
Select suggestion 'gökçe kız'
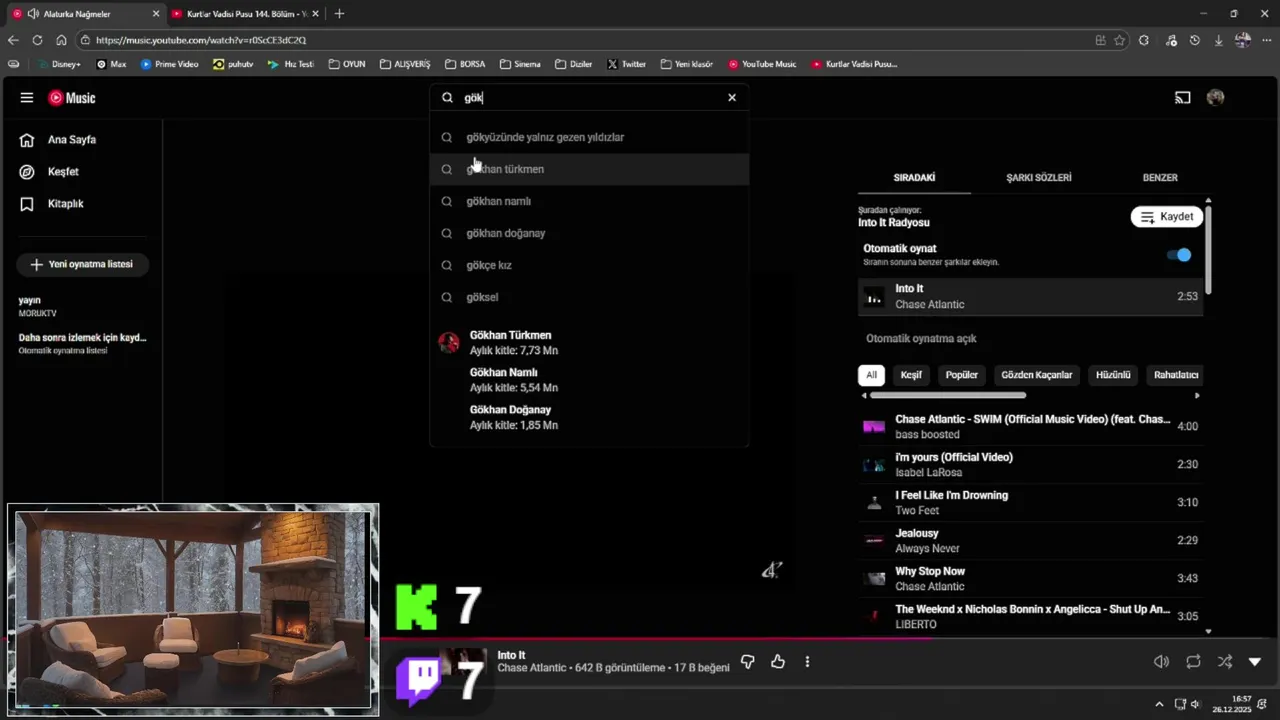tap(590, 265)
